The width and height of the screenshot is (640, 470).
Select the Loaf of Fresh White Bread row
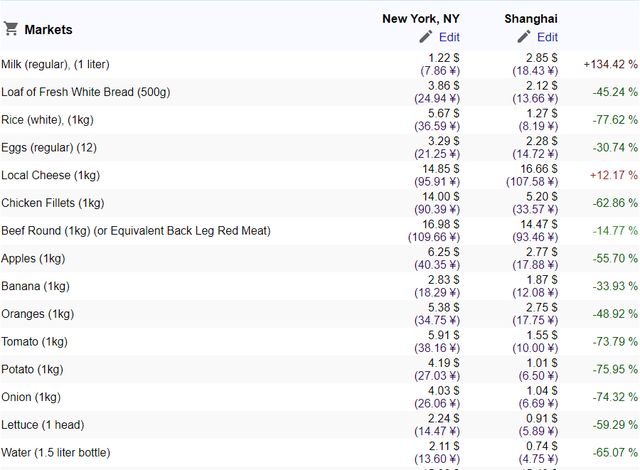click(320, 92)
